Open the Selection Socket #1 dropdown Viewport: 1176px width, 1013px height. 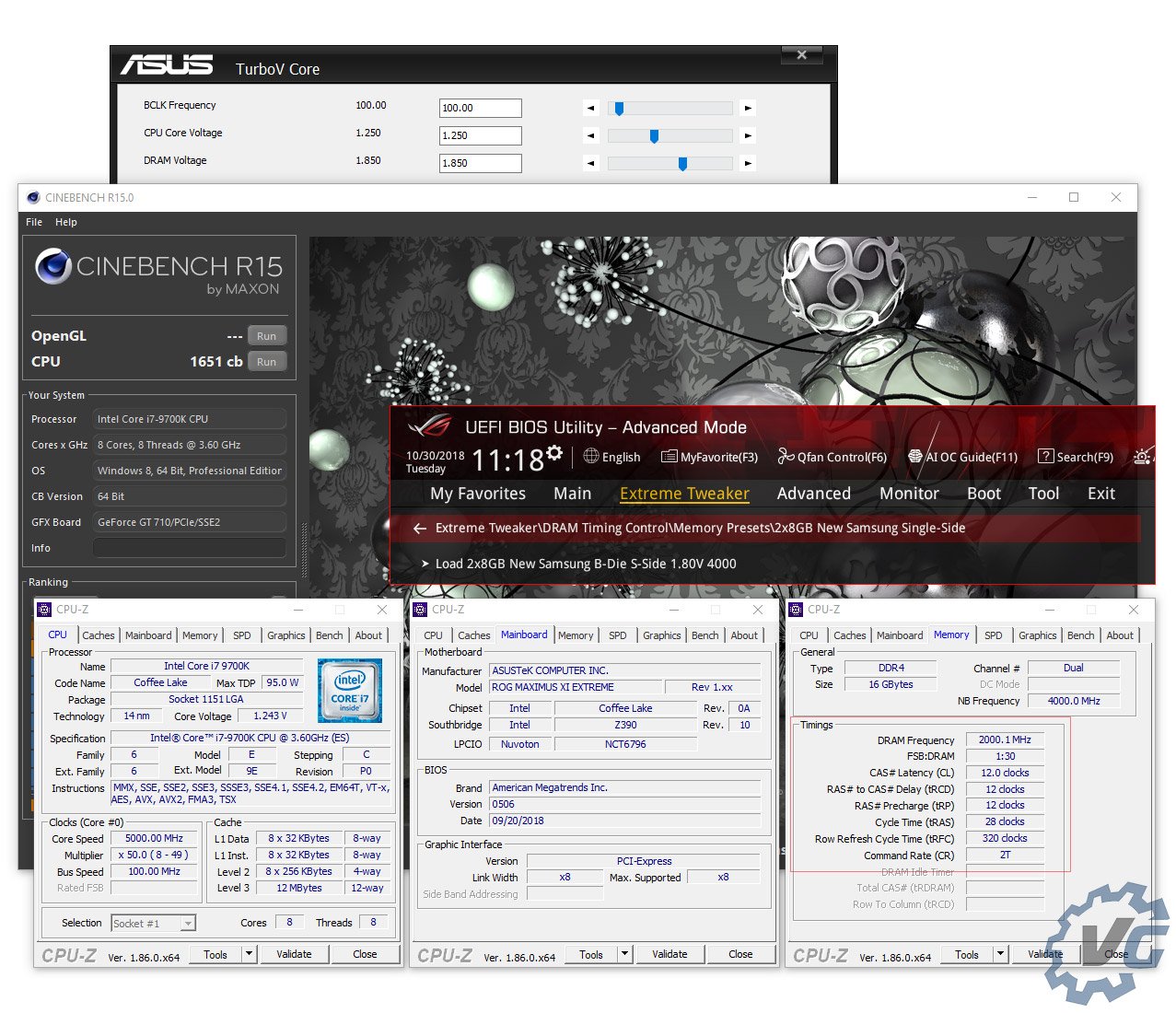pos(188,923)
